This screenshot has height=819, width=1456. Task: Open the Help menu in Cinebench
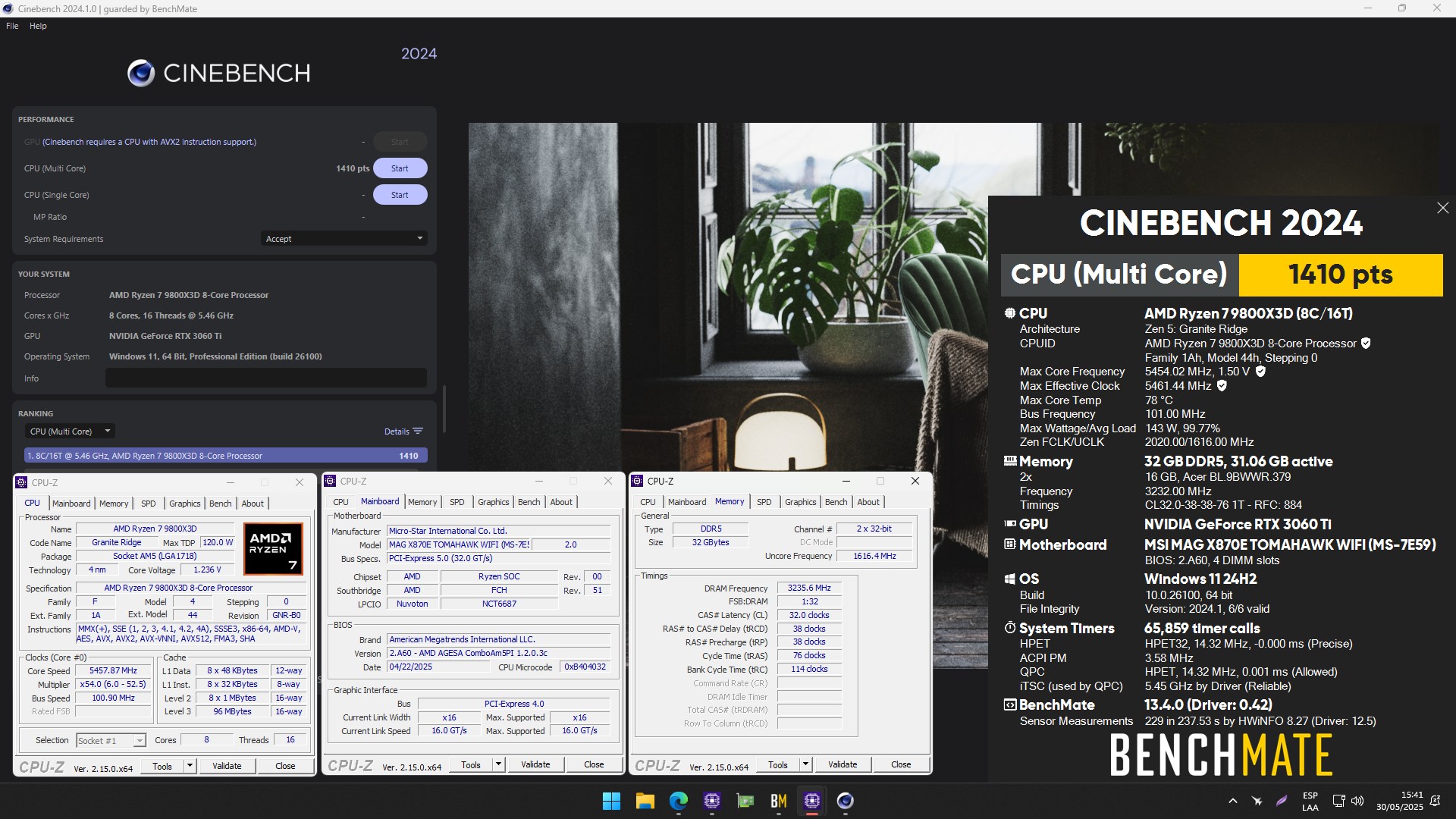38,26
